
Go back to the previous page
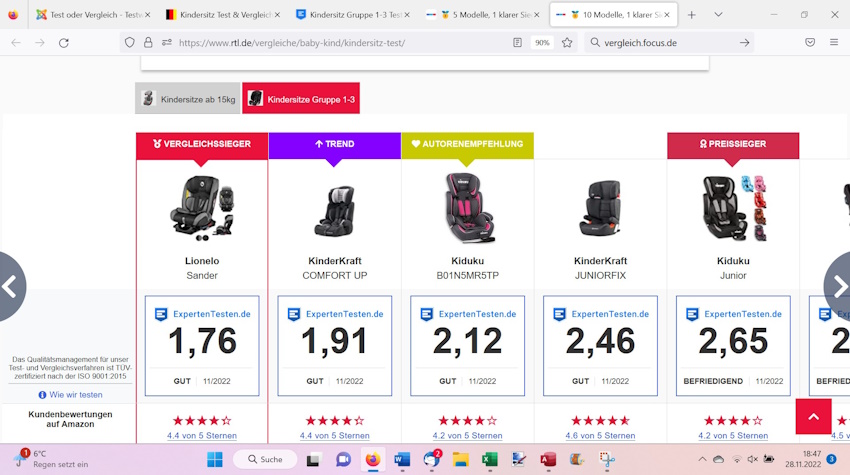pos(16,43)
